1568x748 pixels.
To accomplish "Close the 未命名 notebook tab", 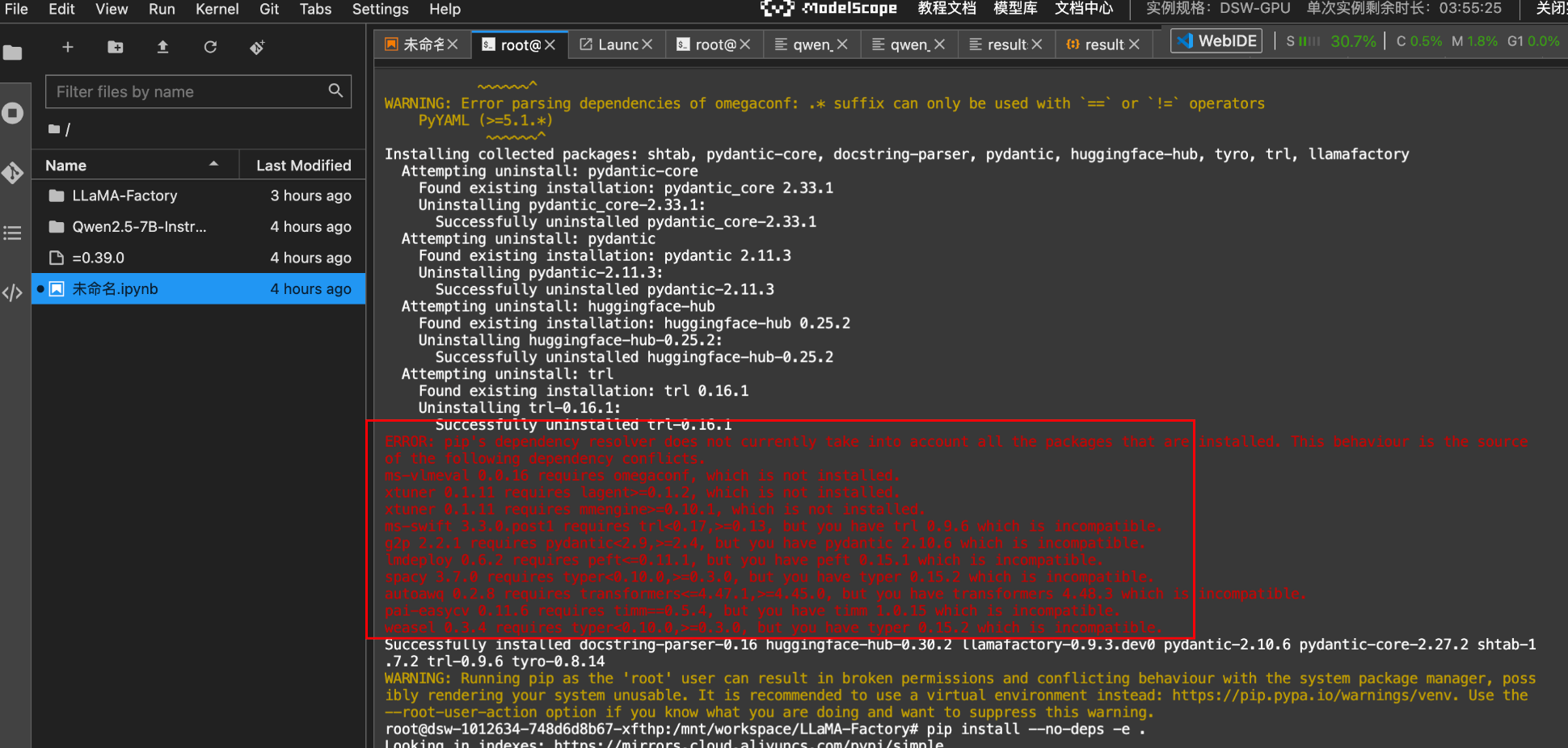I will coord(453,44).
